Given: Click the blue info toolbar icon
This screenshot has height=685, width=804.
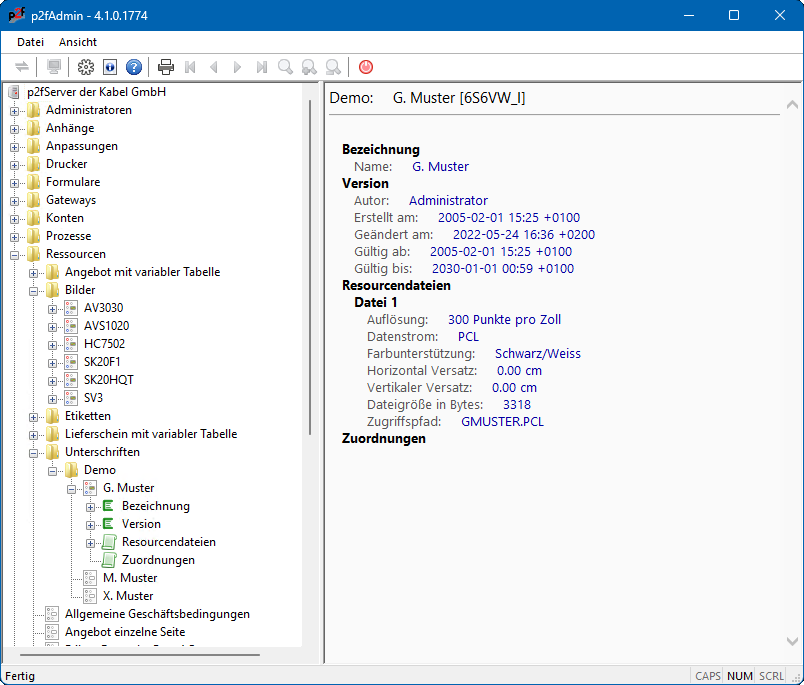Looking at the screenshot, I should click(x=109, y=67).
